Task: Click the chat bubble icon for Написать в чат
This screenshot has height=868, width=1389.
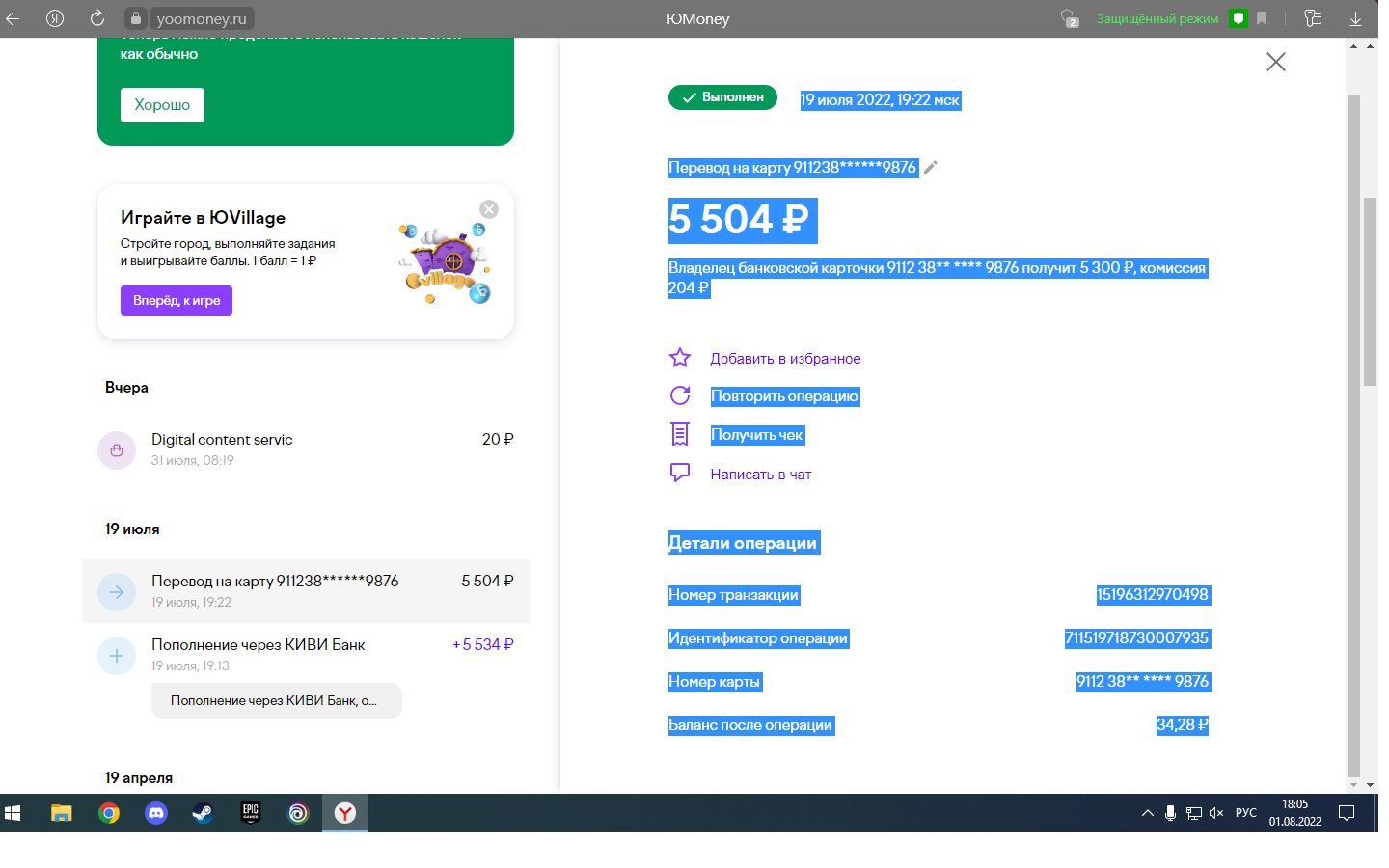Action: coord(680,473)
